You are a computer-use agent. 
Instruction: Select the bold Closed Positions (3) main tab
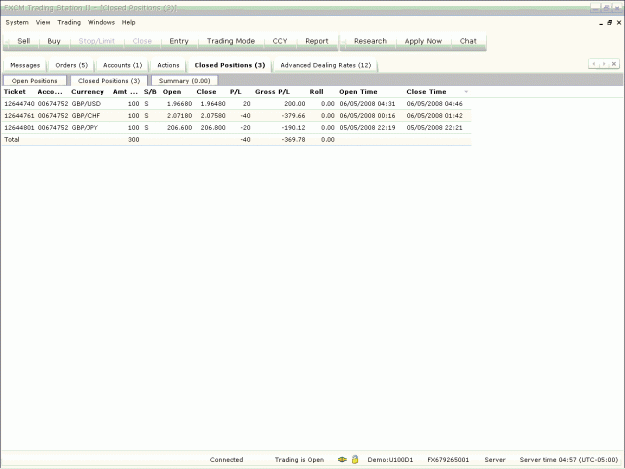pyautogui.click(x=230, y=65)
